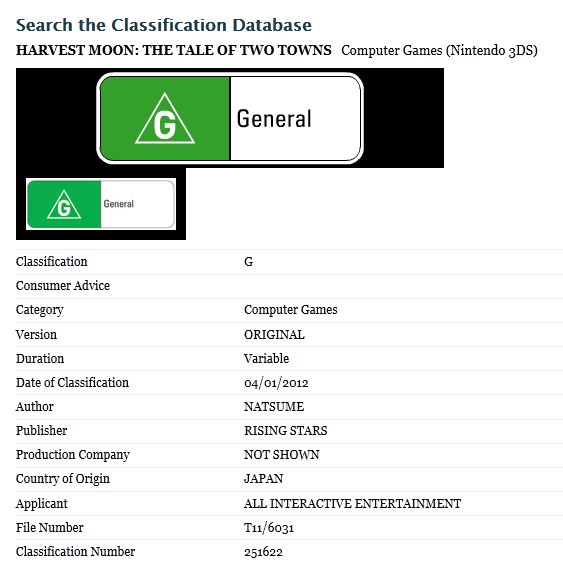Screen dimensions: 563x577
Task: Select the small General rating thumbnail
Action: pos(101,204)
